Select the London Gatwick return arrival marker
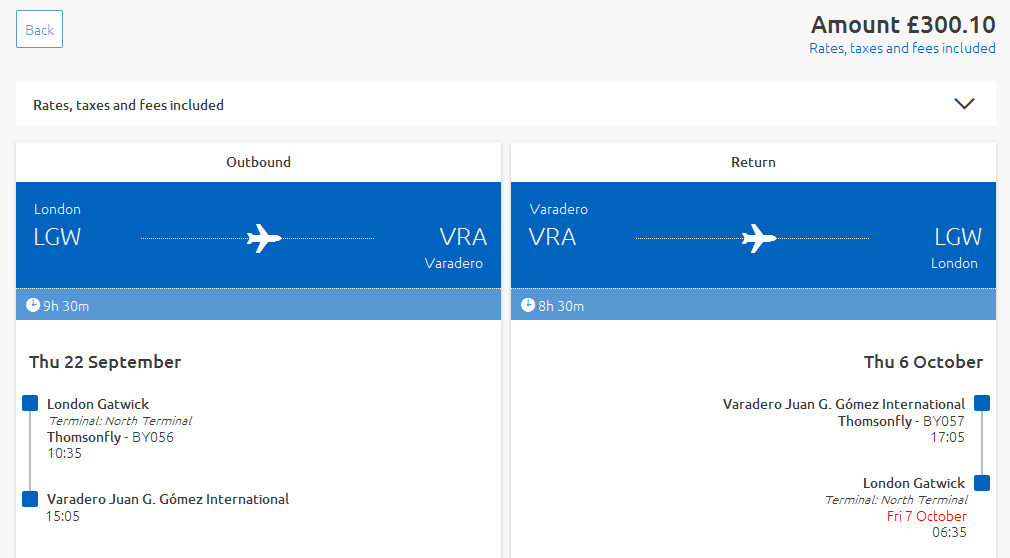 pyautogui.click(x=982, y=483)
